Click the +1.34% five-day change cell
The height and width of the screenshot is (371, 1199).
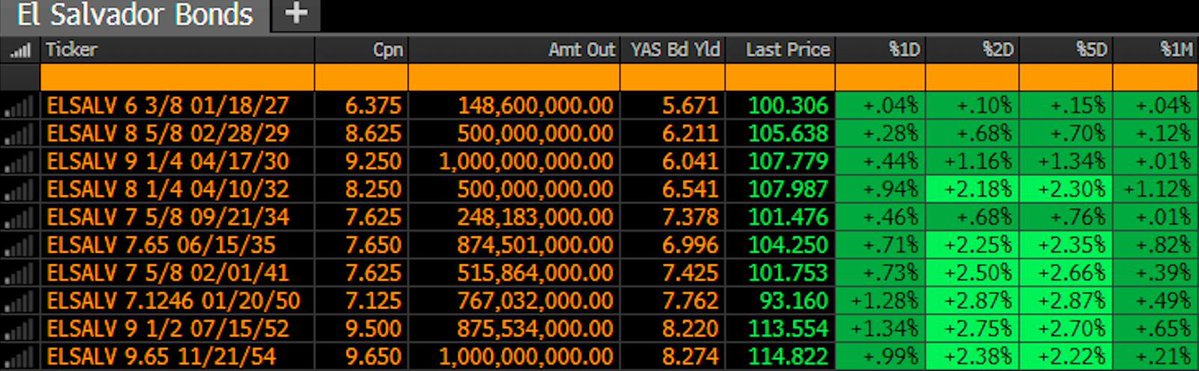(1065, 161)
